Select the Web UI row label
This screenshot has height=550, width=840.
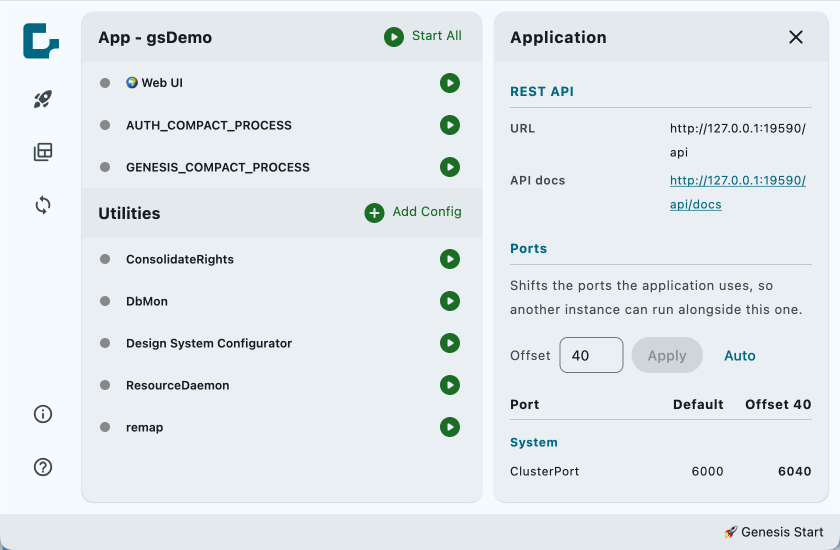(162, 83)
